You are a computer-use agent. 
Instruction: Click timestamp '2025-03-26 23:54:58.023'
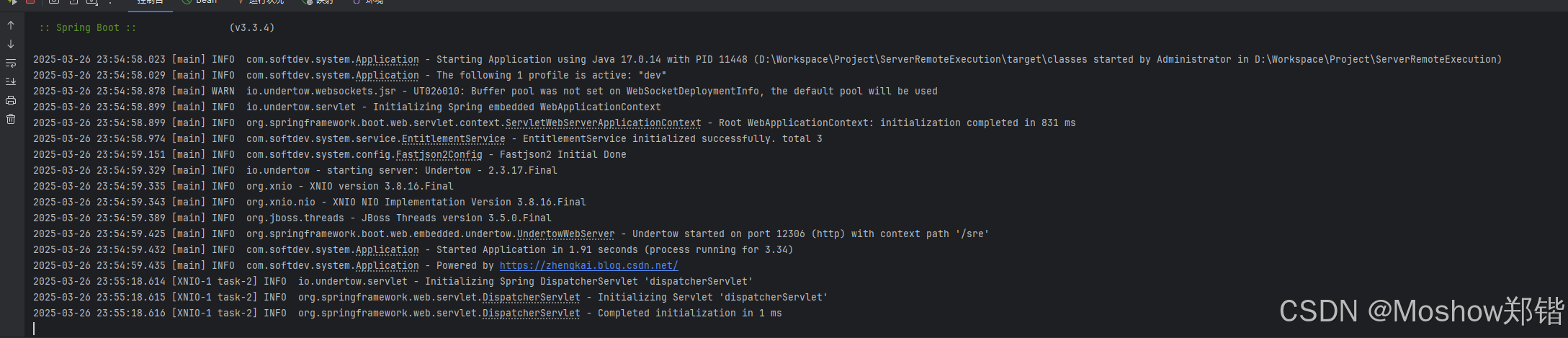point(99,60)
